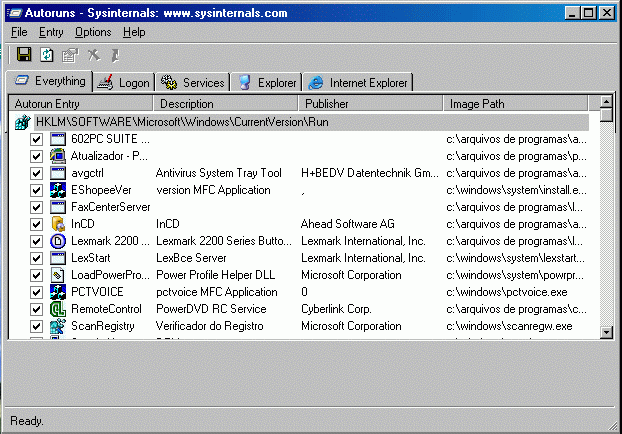Select 'Ahead Software AG' publisher cell
Image resolution: width=622 pixels, height=434 pixels.
point(347,224)
